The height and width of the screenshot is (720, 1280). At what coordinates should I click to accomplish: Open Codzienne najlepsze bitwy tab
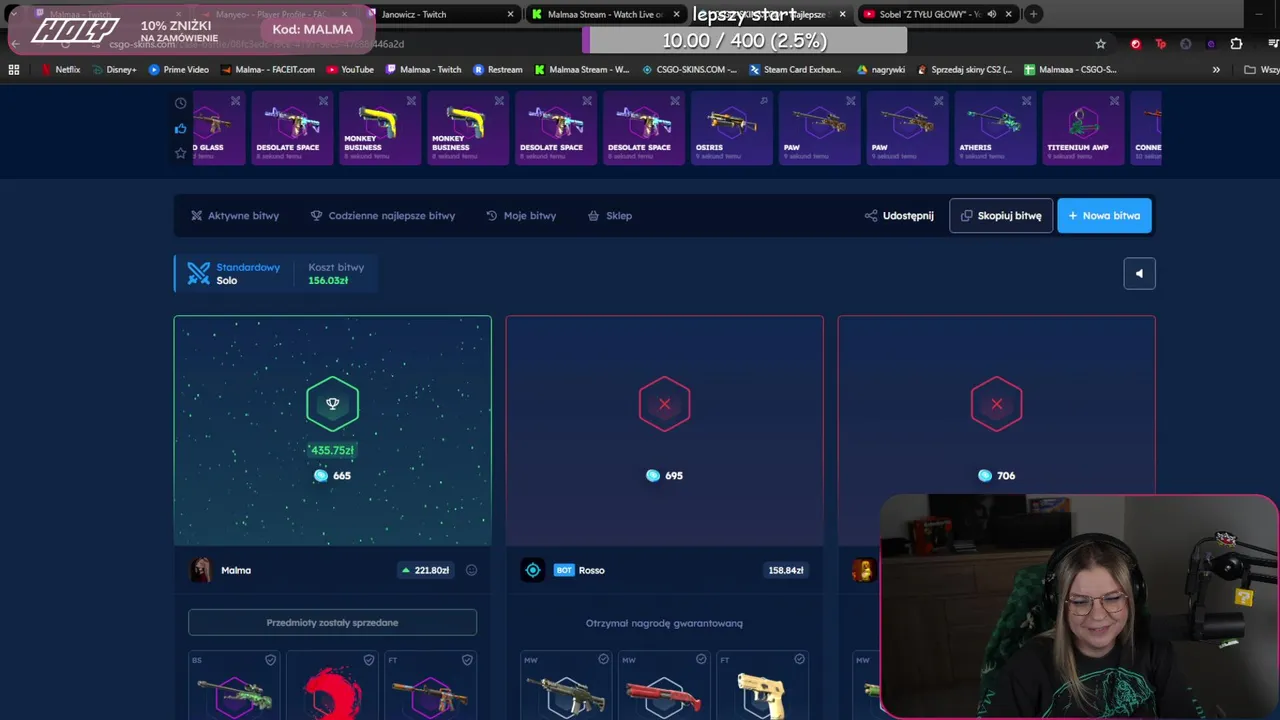point(382,216)
